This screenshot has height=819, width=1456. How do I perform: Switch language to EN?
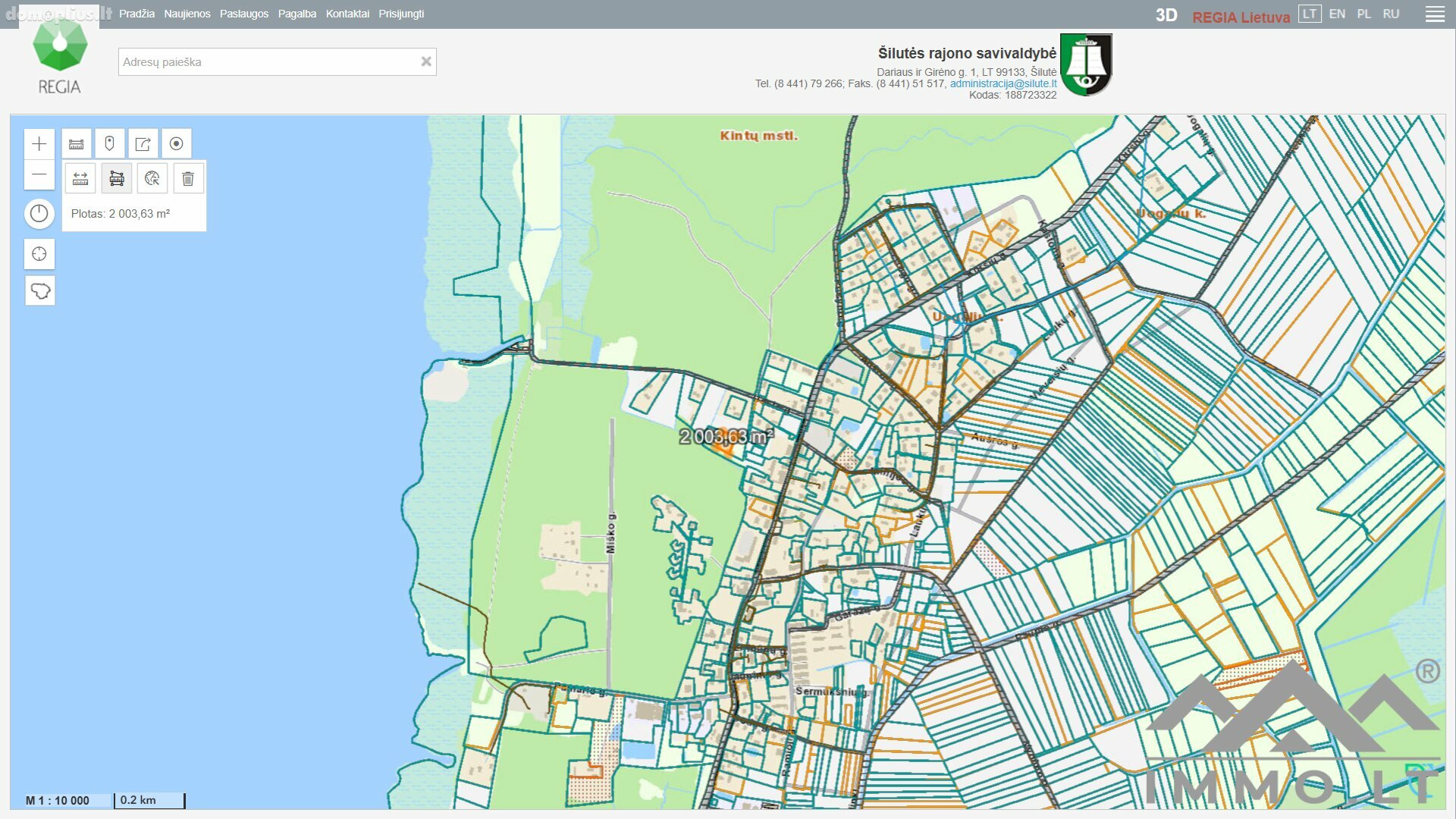pos(1337,14)
